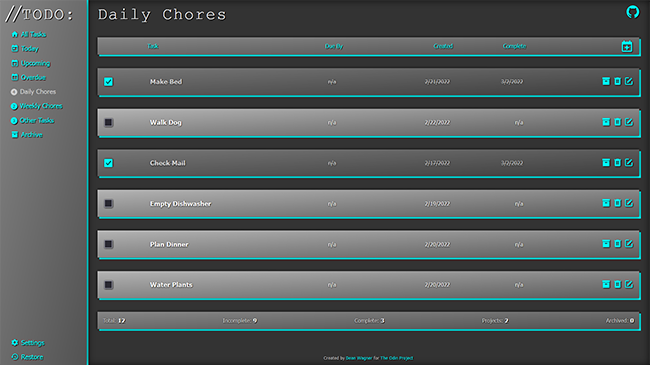The width and height of the screenshot is (650, 365).
Task: Open All Tasks in sidebar
Action: [29, 34]
